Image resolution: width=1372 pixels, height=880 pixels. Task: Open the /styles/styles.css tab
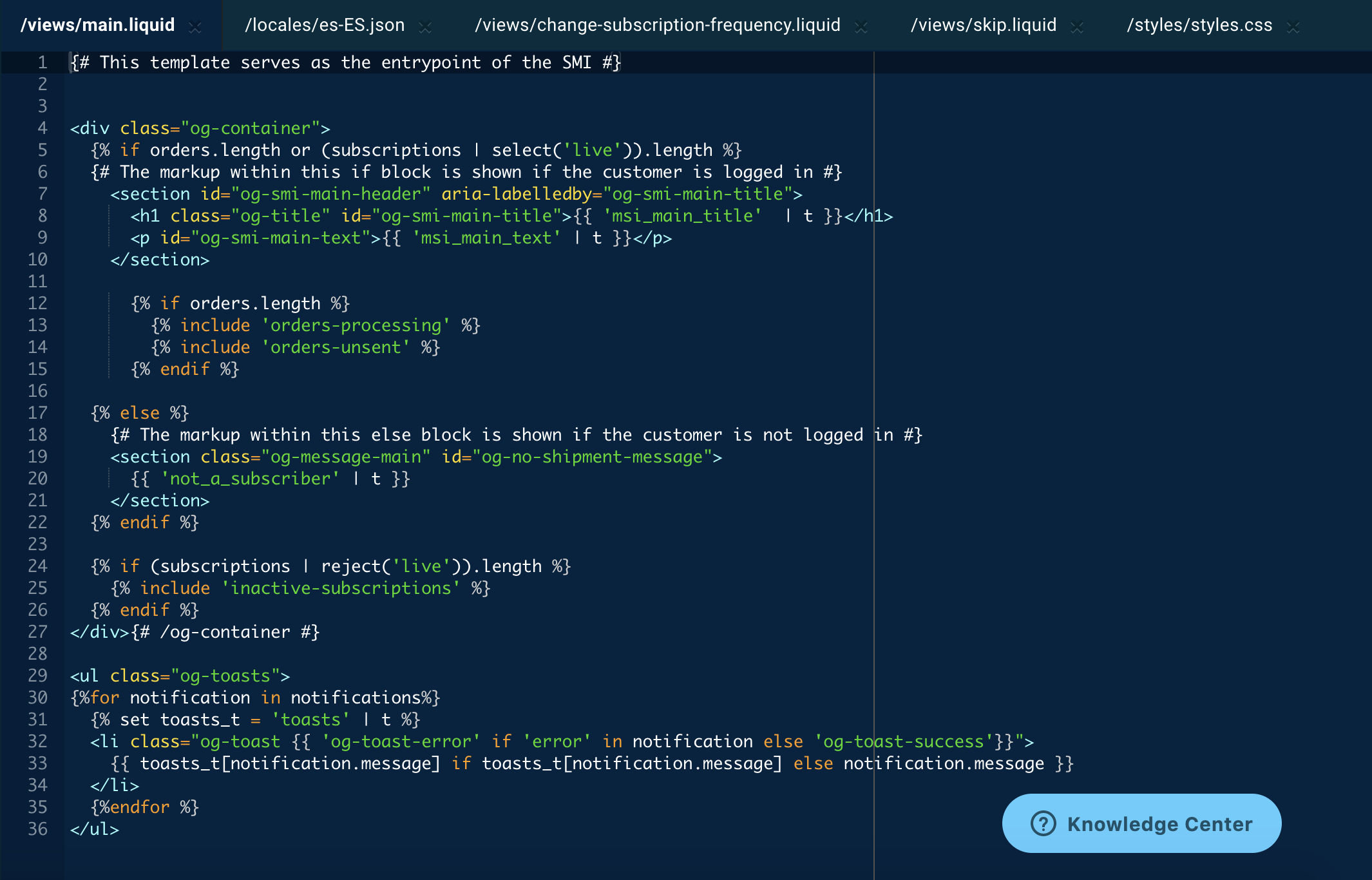click(1199, 25)
